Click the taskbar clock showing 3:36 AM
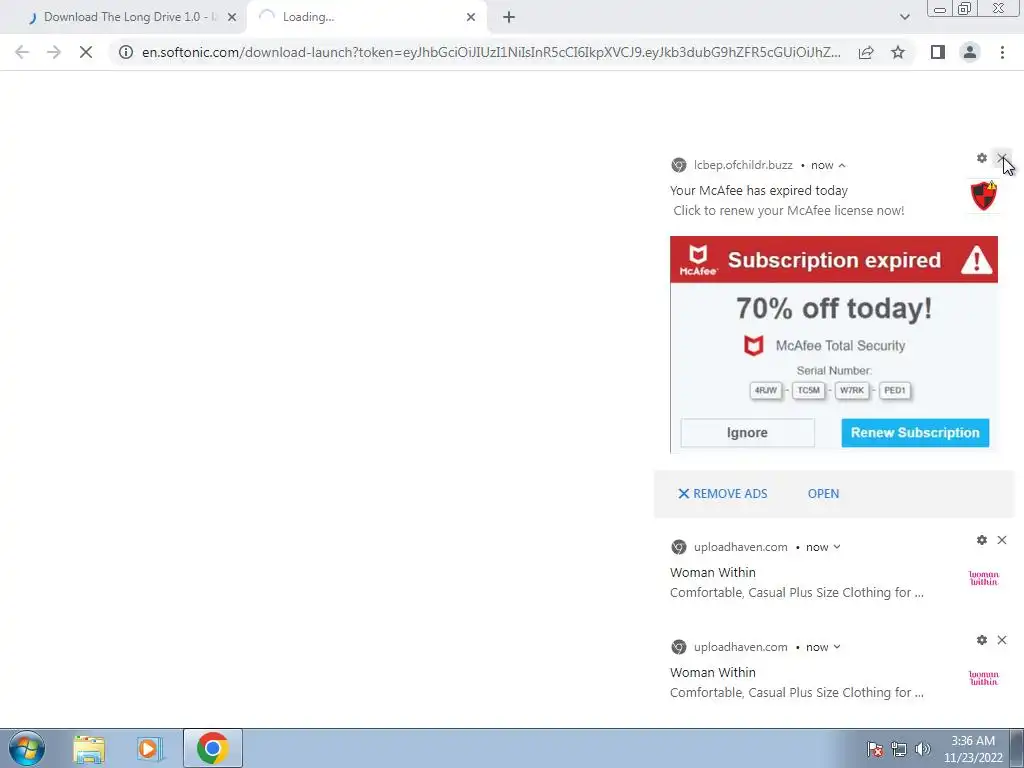This screenshot has height=768, width=1024. [972, 749]
